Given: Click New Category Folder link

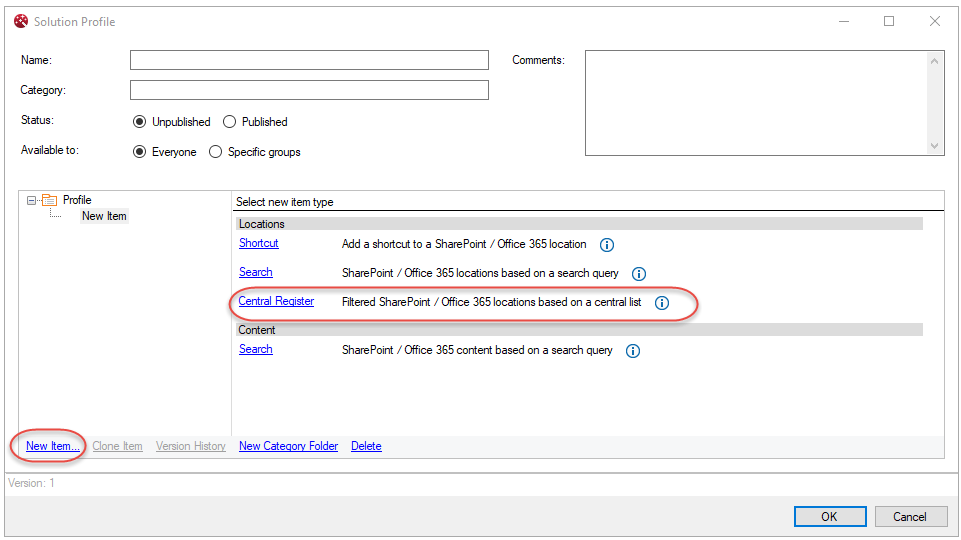Looking at the screenshot, I should [288, 446].
